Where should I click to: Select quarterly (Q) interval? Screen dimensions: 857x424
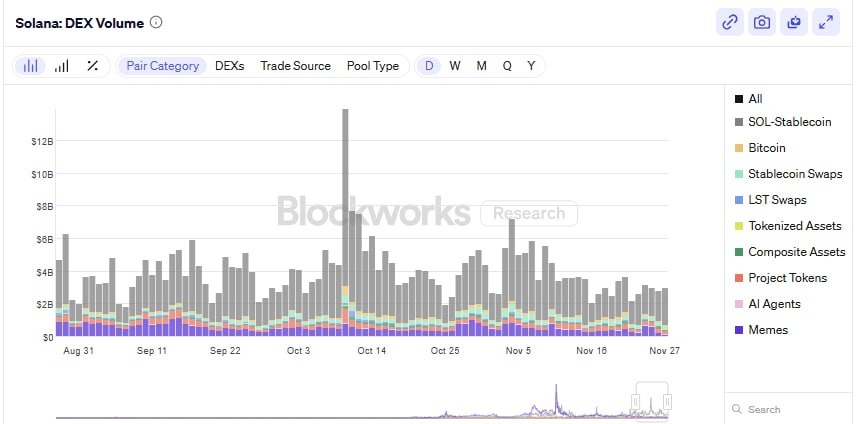(507, 66)
